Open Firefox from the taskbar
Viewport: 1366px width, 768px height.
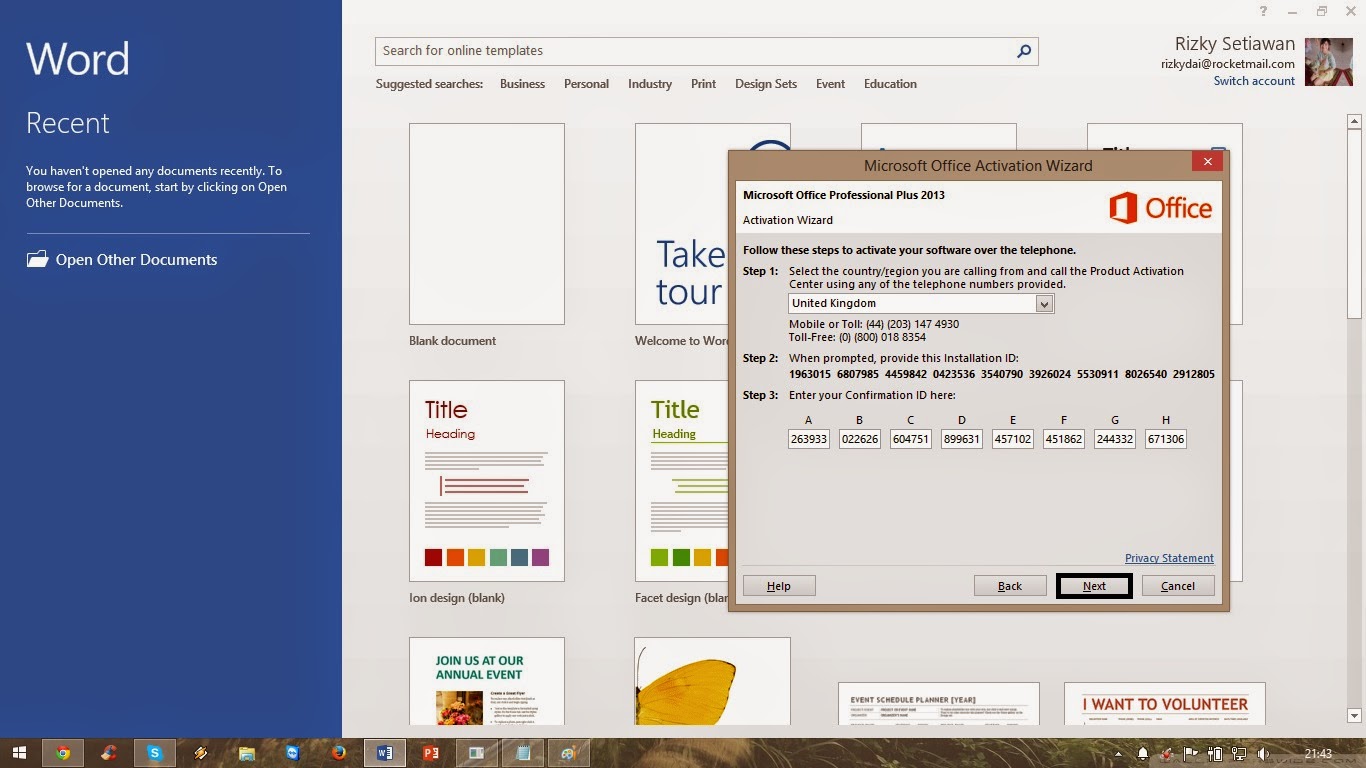(339, 753)
